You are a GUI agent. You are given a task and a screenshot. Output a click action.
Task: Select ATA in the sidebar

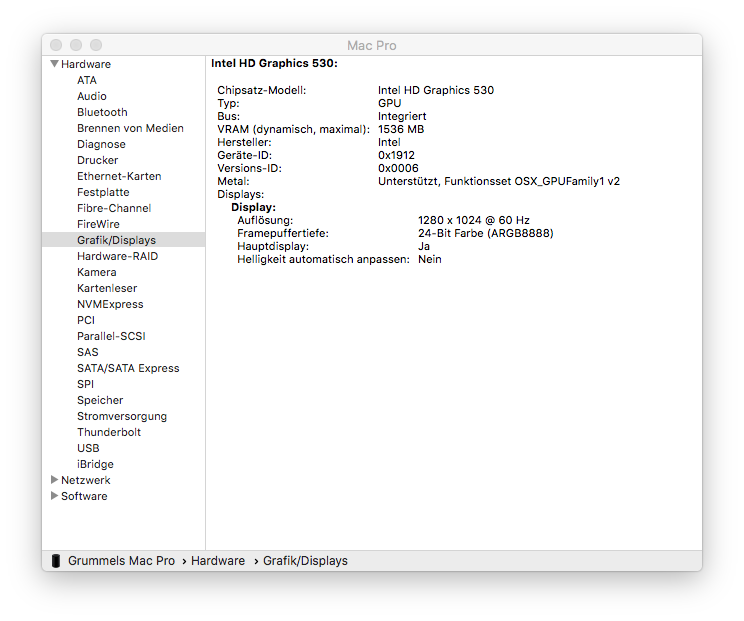(87, 80)
